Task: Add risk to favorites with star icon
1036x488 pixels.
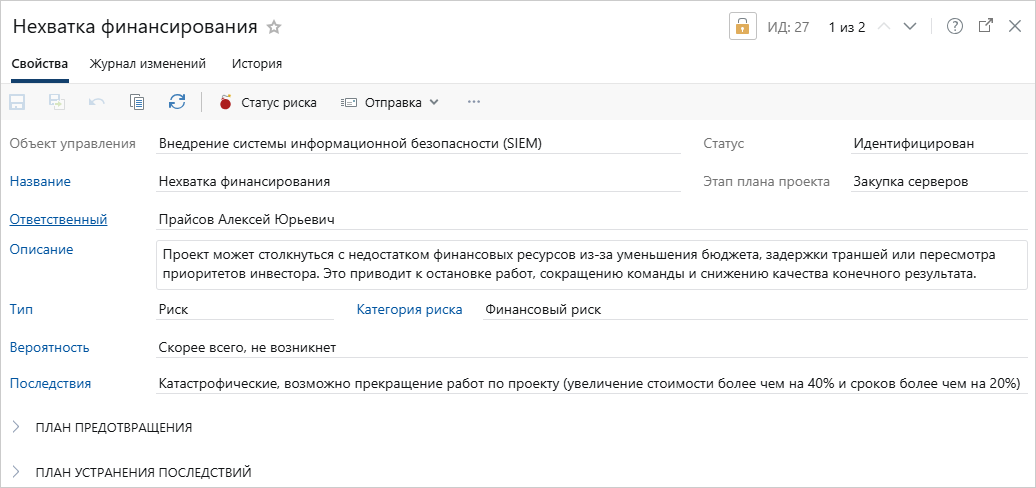Action: click(x=275, y=27)
